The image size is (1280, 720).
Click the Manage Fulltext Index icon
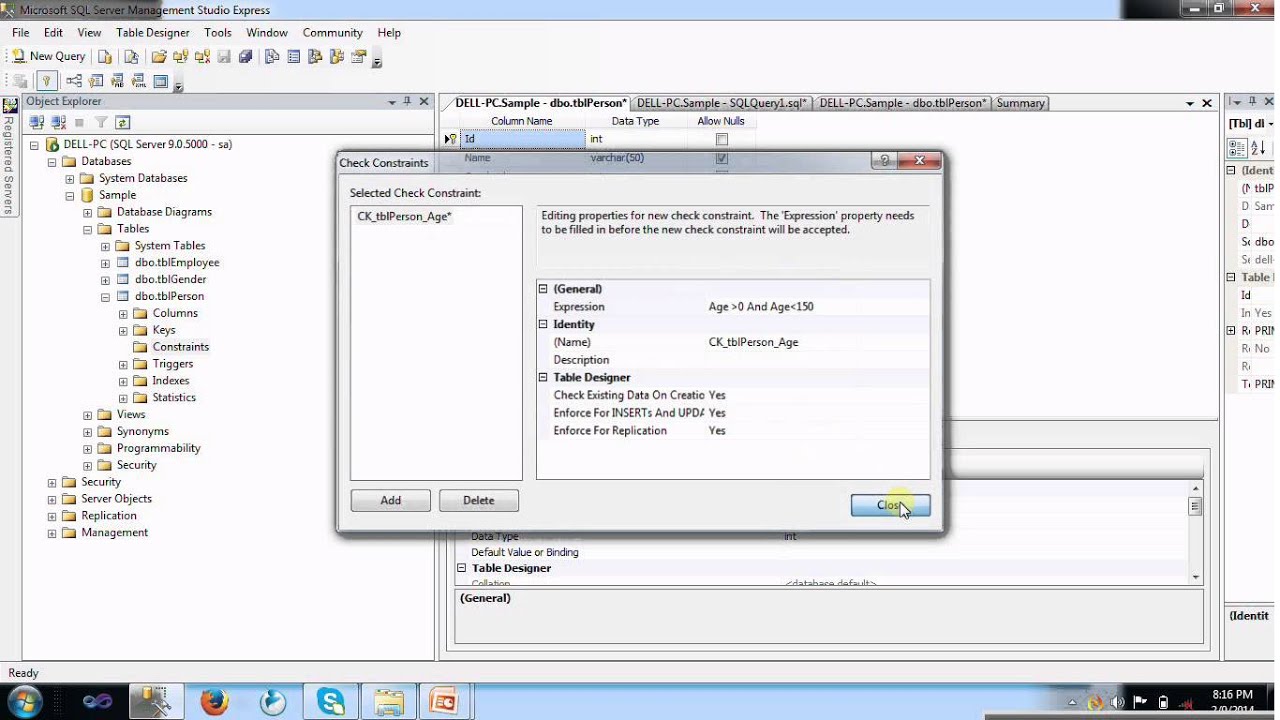tap(117, 81)
